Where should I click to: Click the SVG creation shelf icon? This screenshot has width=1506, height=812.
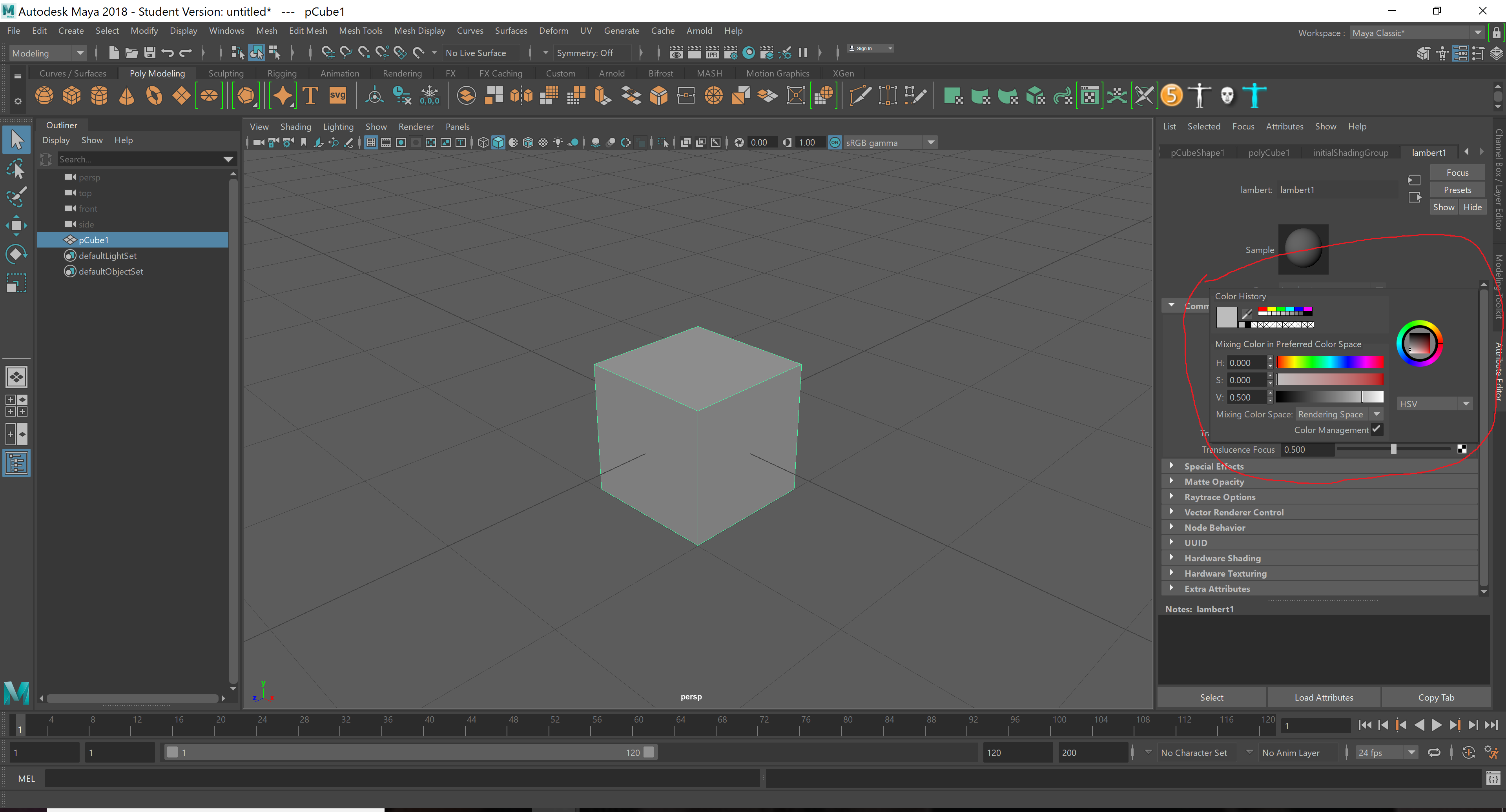coord(338,95)
